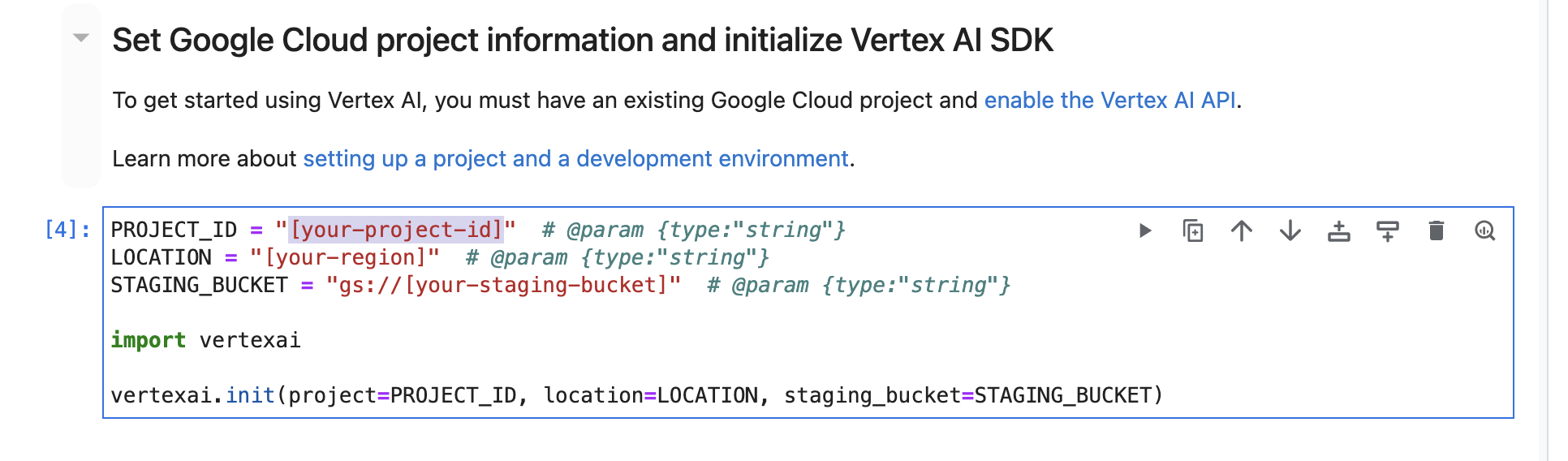Delete the selected cell
This screenshot has height=461, width=1568.
click(1437, 230)
